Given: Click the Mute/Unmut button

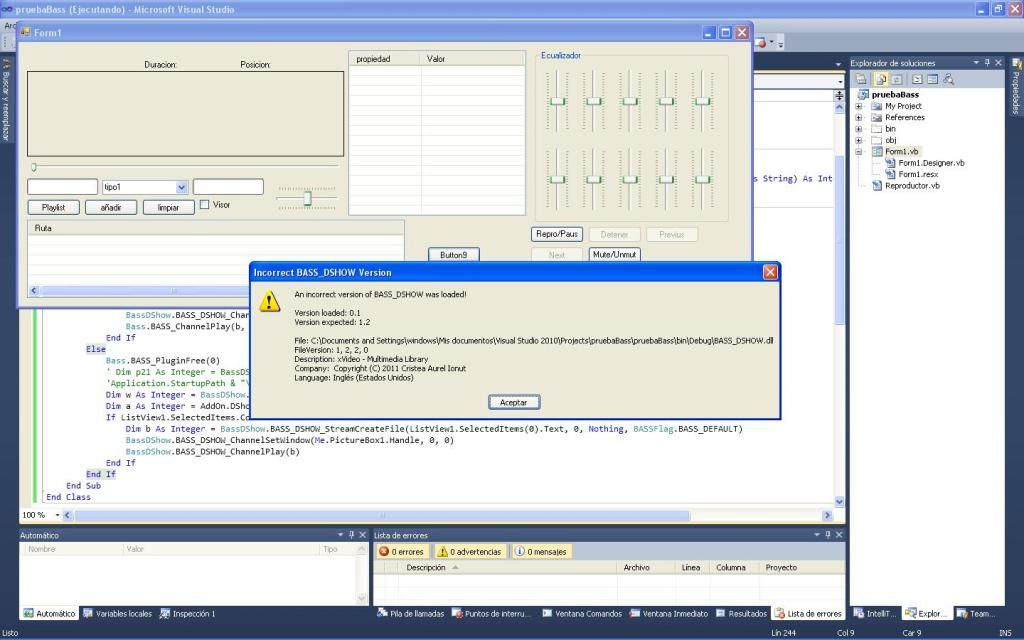Looking at the screenshot, I should 615,254.
